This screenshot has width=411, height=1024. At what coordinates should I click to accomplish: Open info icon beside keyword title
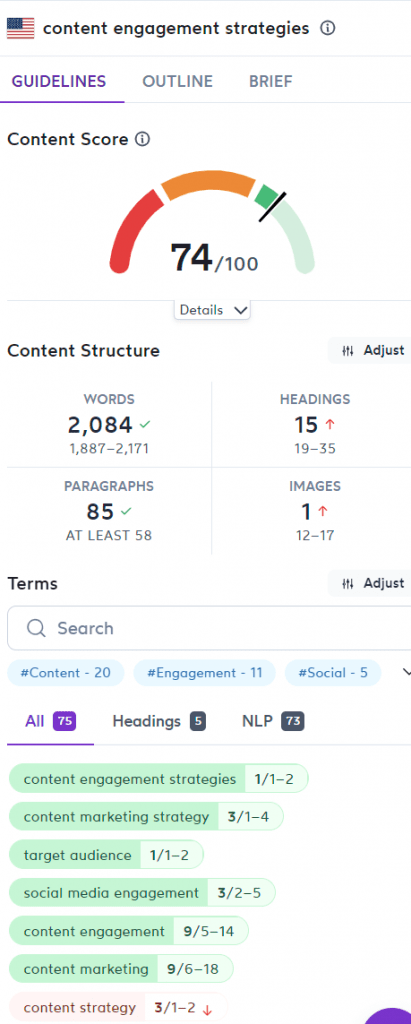pyautogui.click(x=328, y=29)
